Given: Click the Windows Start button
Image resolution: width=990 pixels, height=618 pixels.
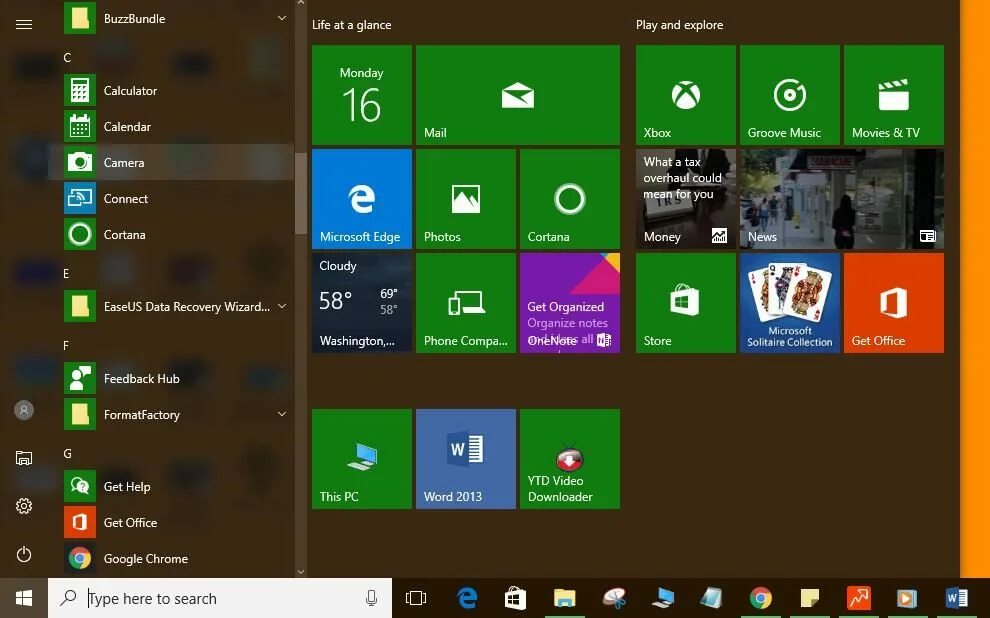Looking at the screenshot, I should tap(24, 598).
